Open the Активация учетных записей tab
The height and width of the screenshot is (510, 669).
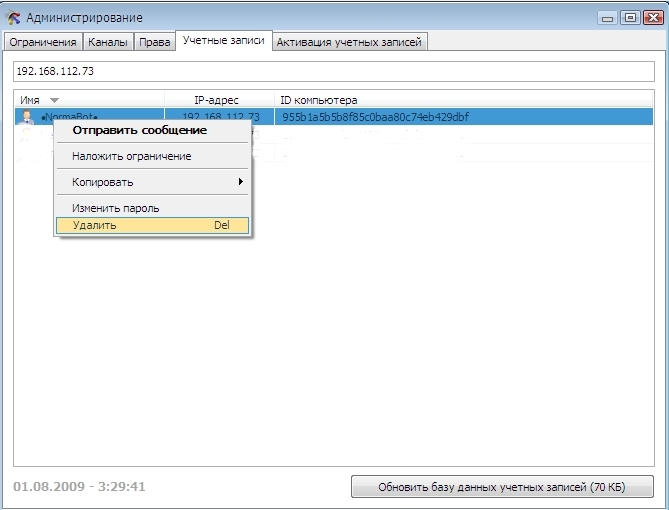point(349,42)
